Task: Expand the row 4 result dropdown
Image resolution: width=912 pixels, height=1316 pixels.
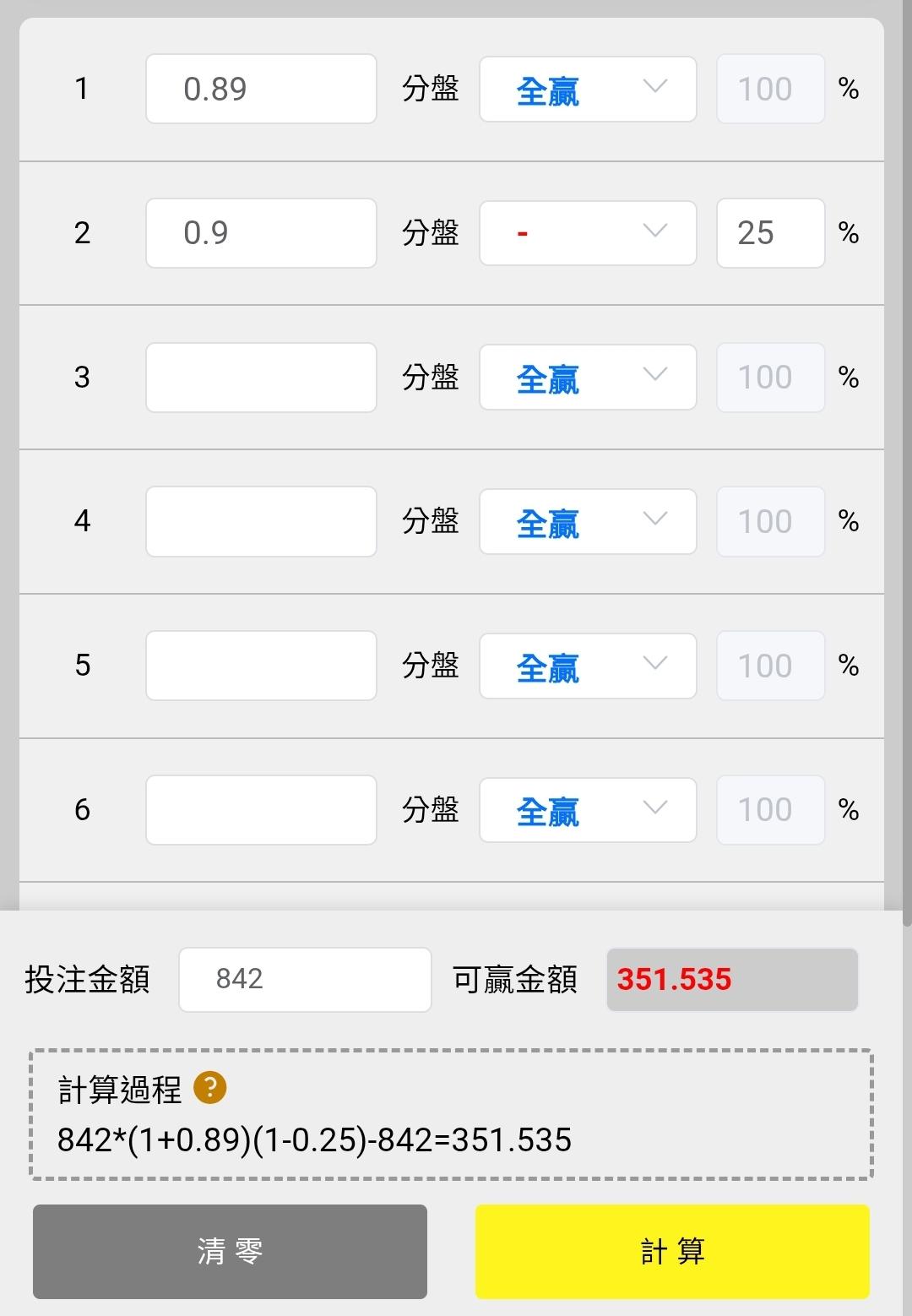Action: click(588, 521)
